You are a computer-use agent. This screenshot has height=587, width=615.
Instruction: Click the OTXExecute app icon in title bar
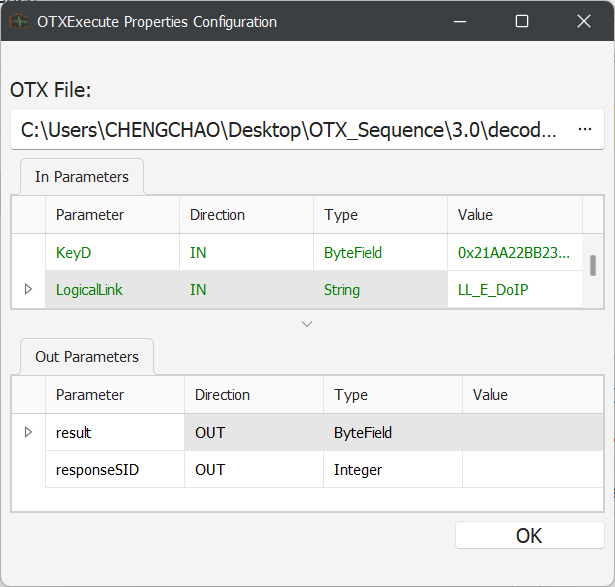click(19, 21)
